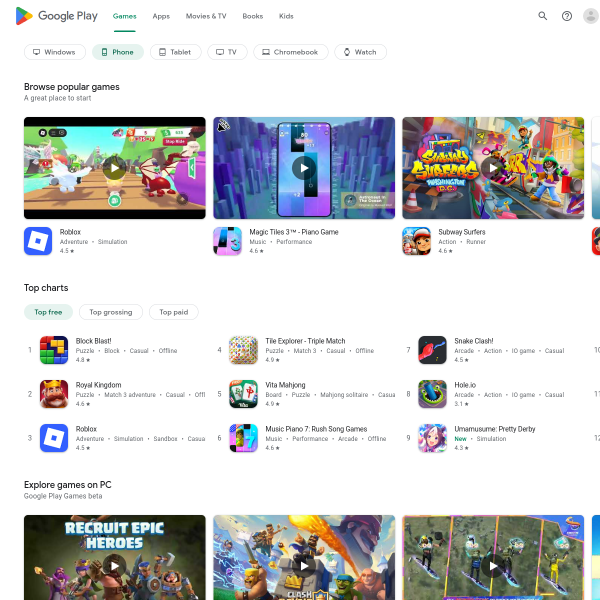This screenshot has width=600, height=600.
Task: Switch to the Movies & TV tab
Action: point(206,16)
